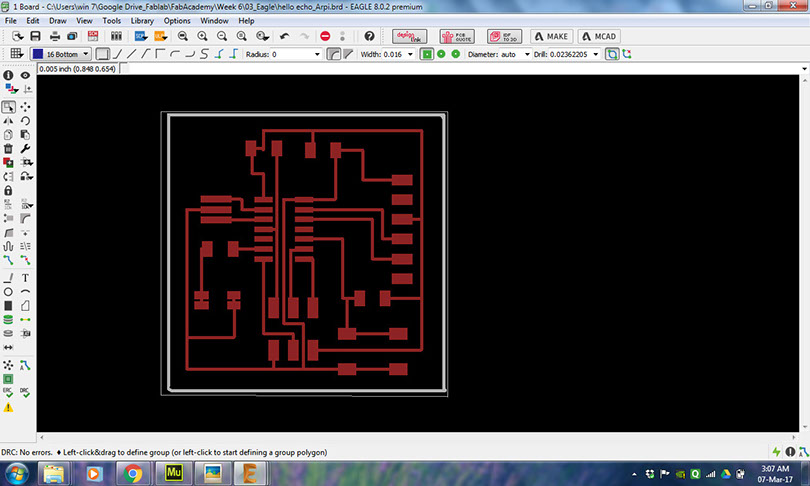
Task: Expand the Drill size dropdown
Action: click(596, 54)
